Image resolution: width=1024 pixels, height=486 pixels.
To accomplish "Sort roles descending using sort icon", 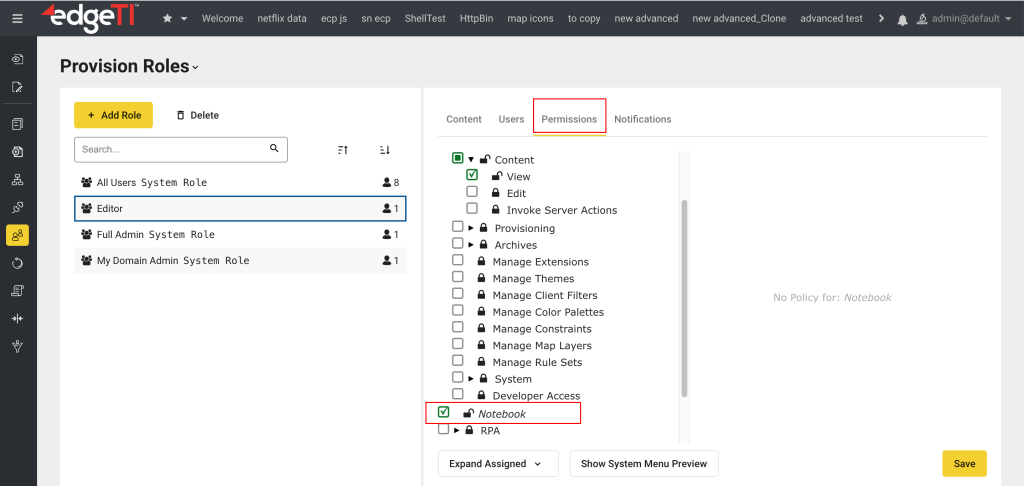I will 384,150.
